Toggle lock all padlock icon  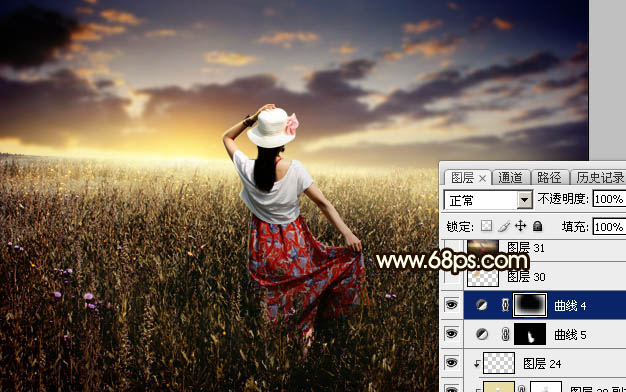point(537,226)
